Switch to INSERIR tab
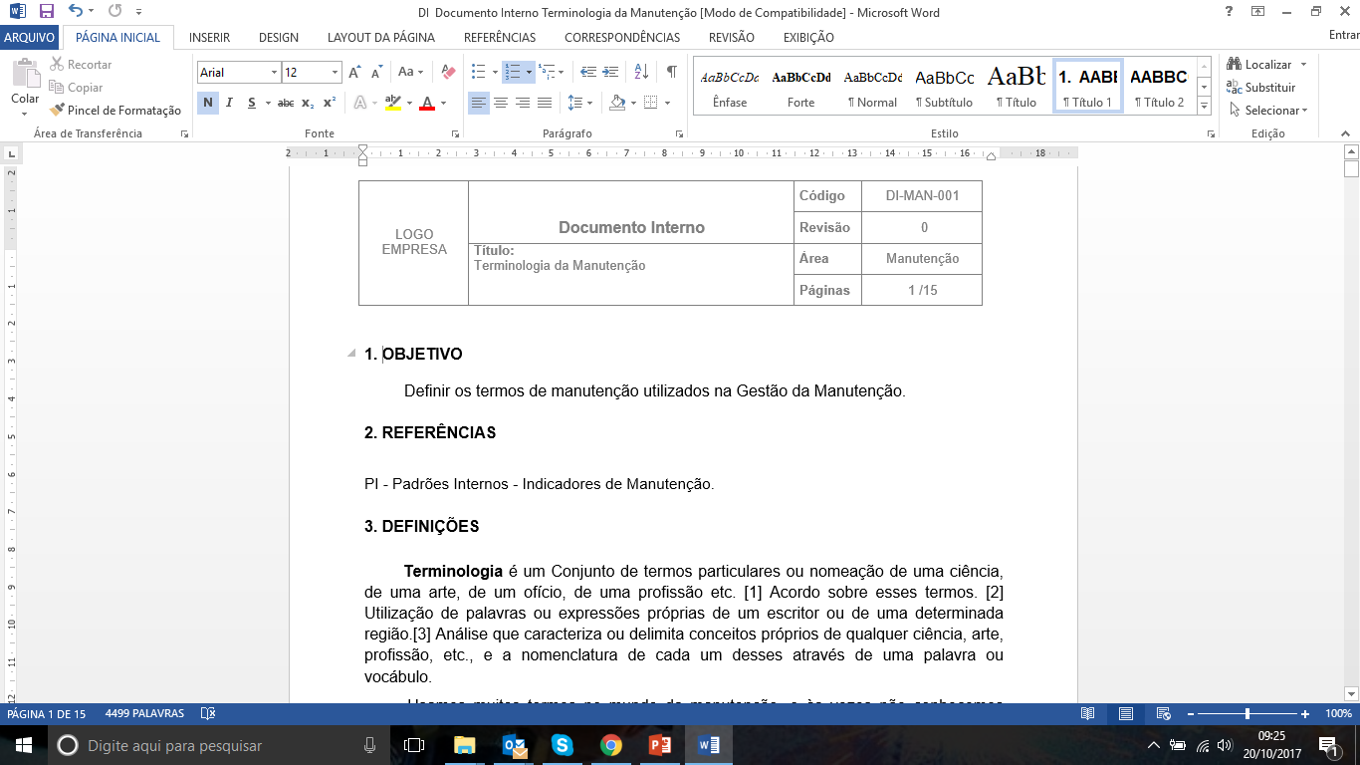The image size is (1360, 765). click(x=209, y=37)
